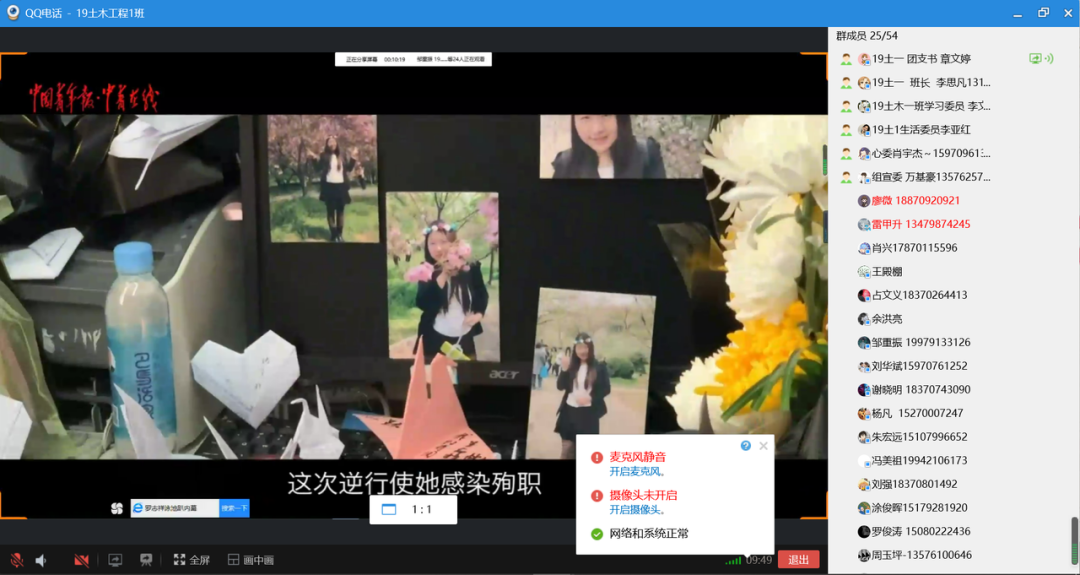Toggle picture-in-picture 画中画 mode
Viewport: 1080px width, 575px height.
pos(250,560)
